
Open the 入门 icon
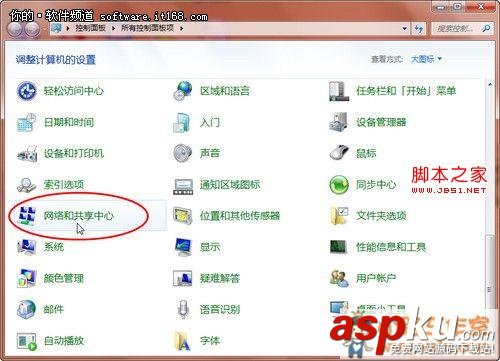point(183,122)
